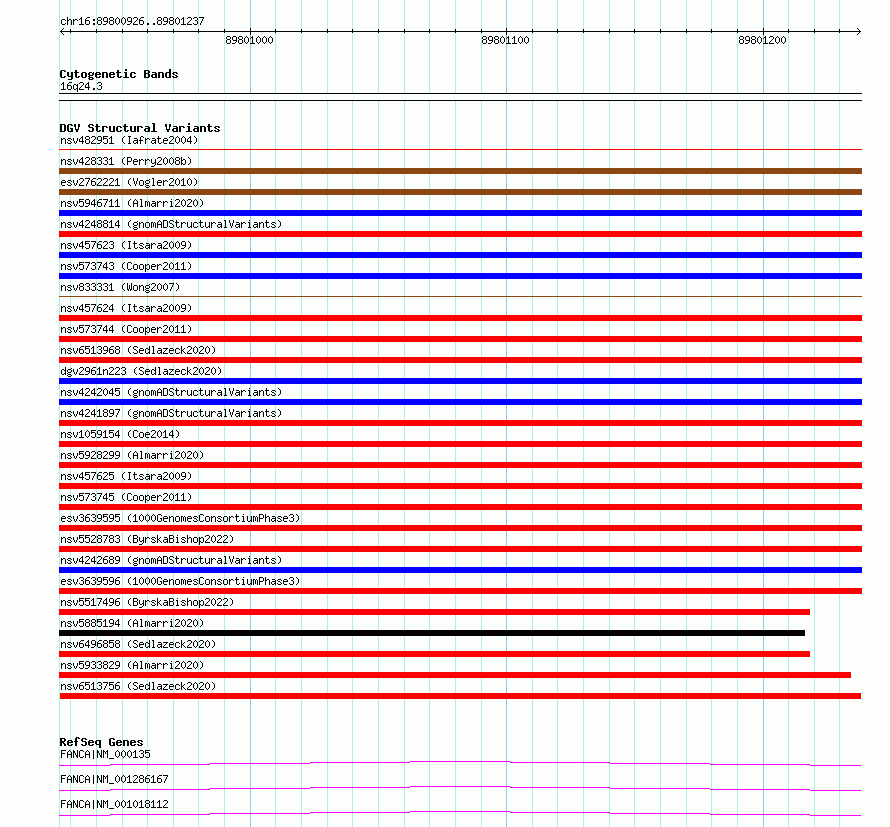Open Cytogenetic Bands track title
The image size is (890, 827).
click(119, 74)
